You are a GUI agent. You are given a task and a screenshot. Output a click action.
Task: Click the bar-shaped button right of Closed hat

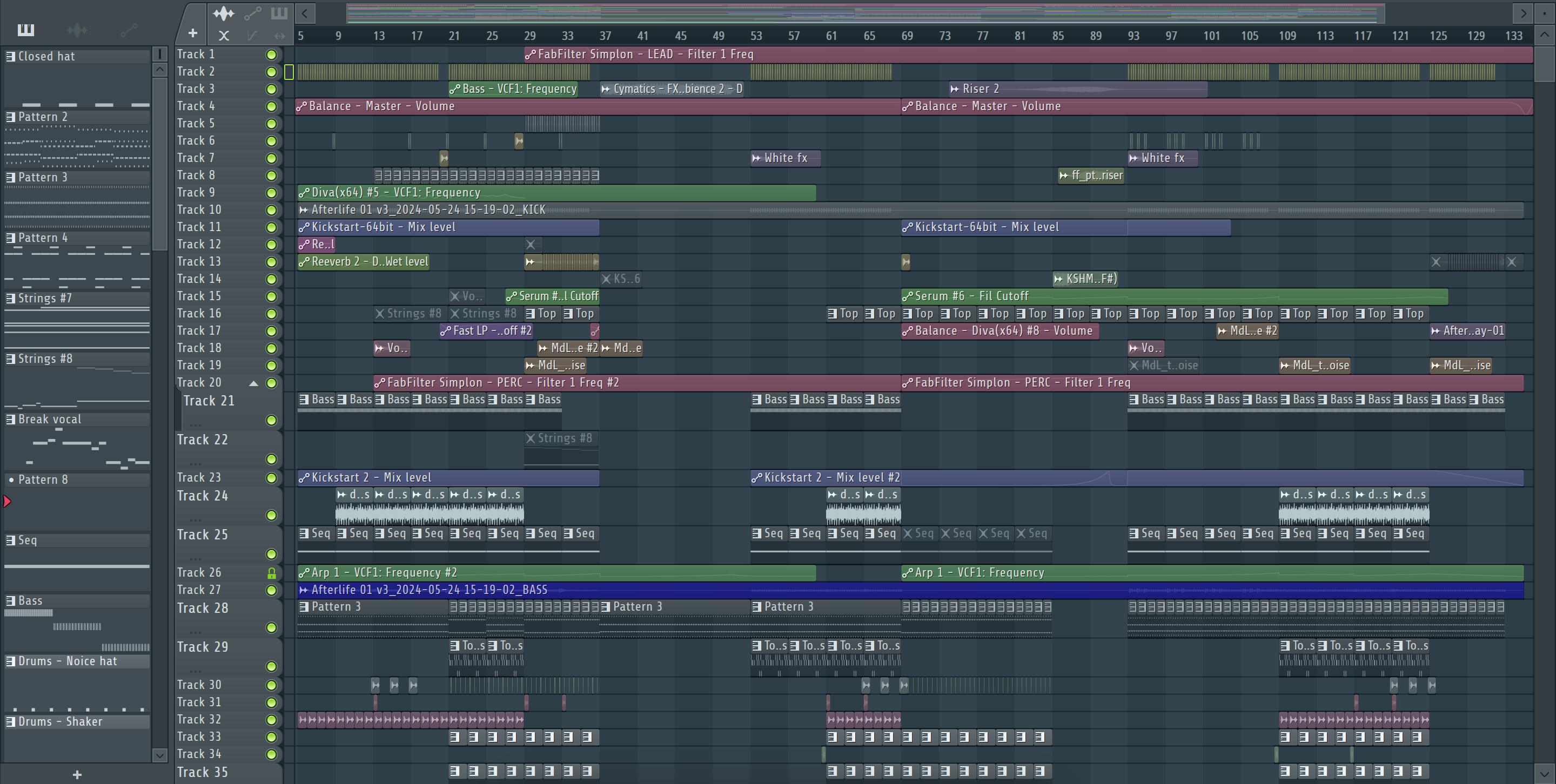point(159,55)
